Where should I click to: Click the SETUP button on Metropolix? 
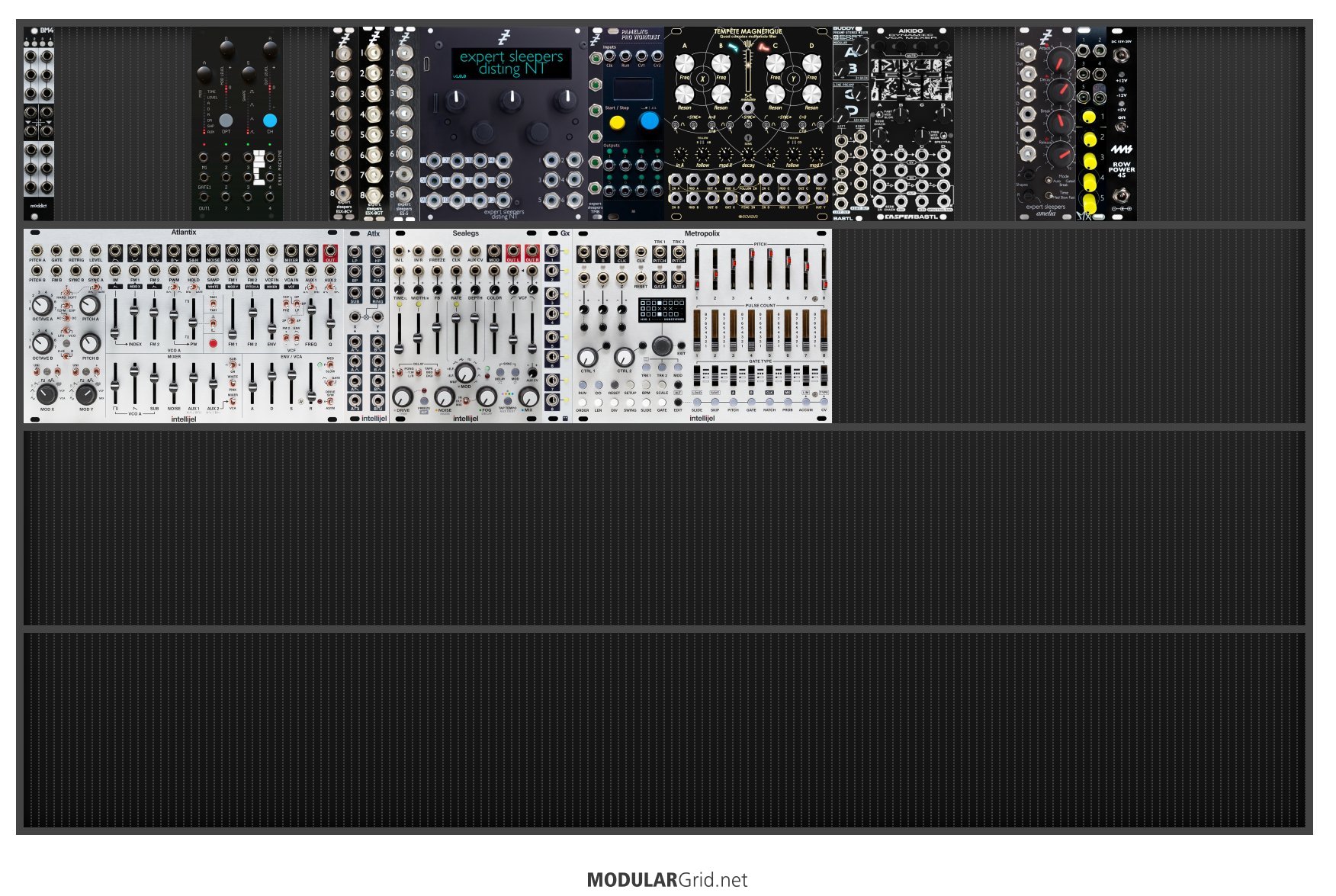[x=630, y=385]
